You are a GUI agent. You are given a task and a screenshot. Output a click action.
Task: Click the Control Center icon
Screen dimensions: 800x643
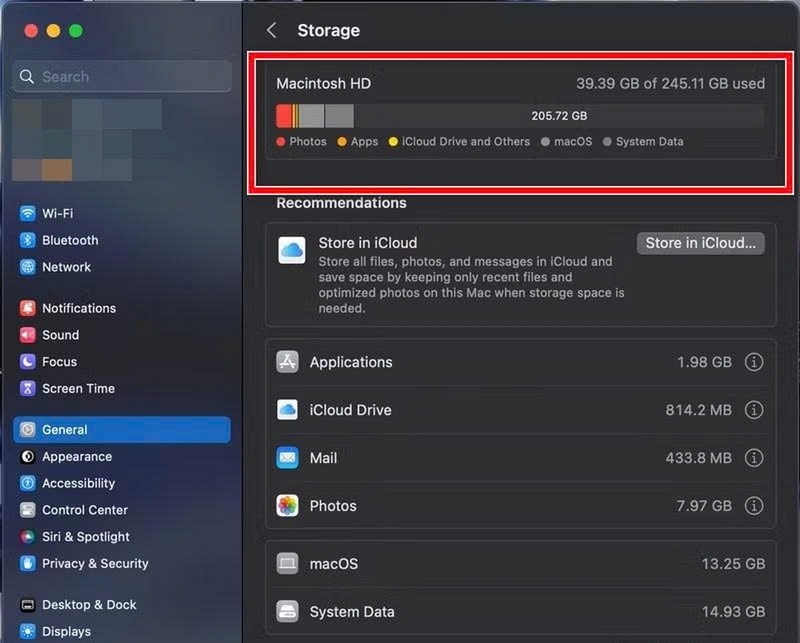[28, 510]
